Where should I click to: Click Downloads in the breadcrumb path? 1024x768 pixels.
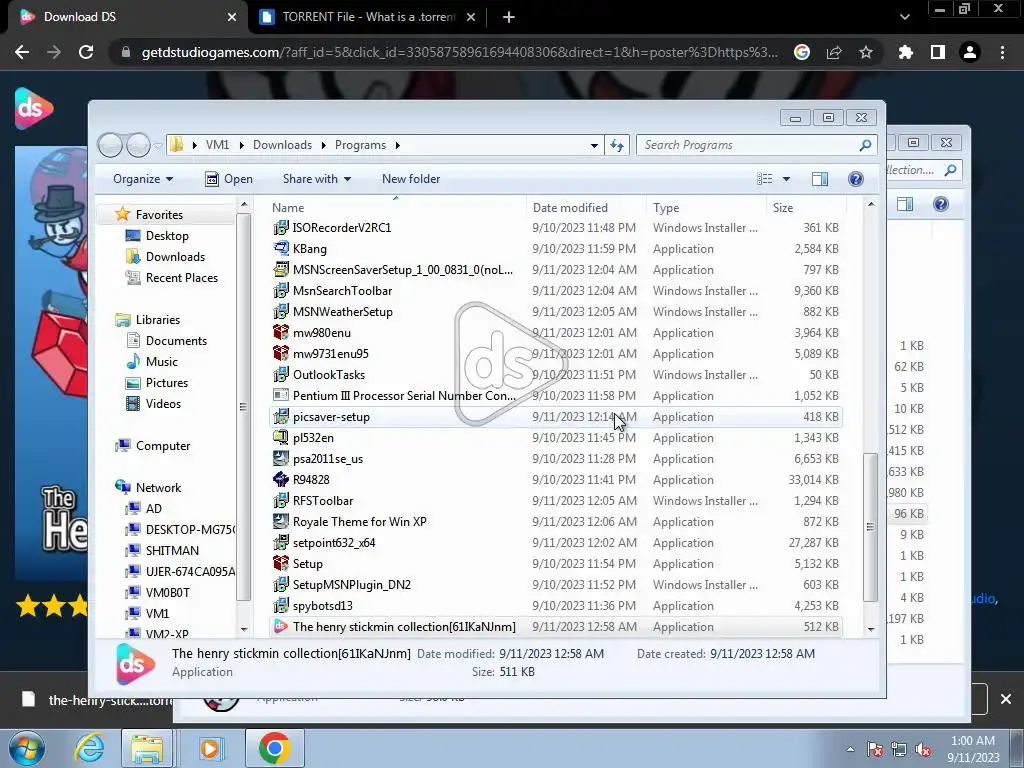[282, 145]
